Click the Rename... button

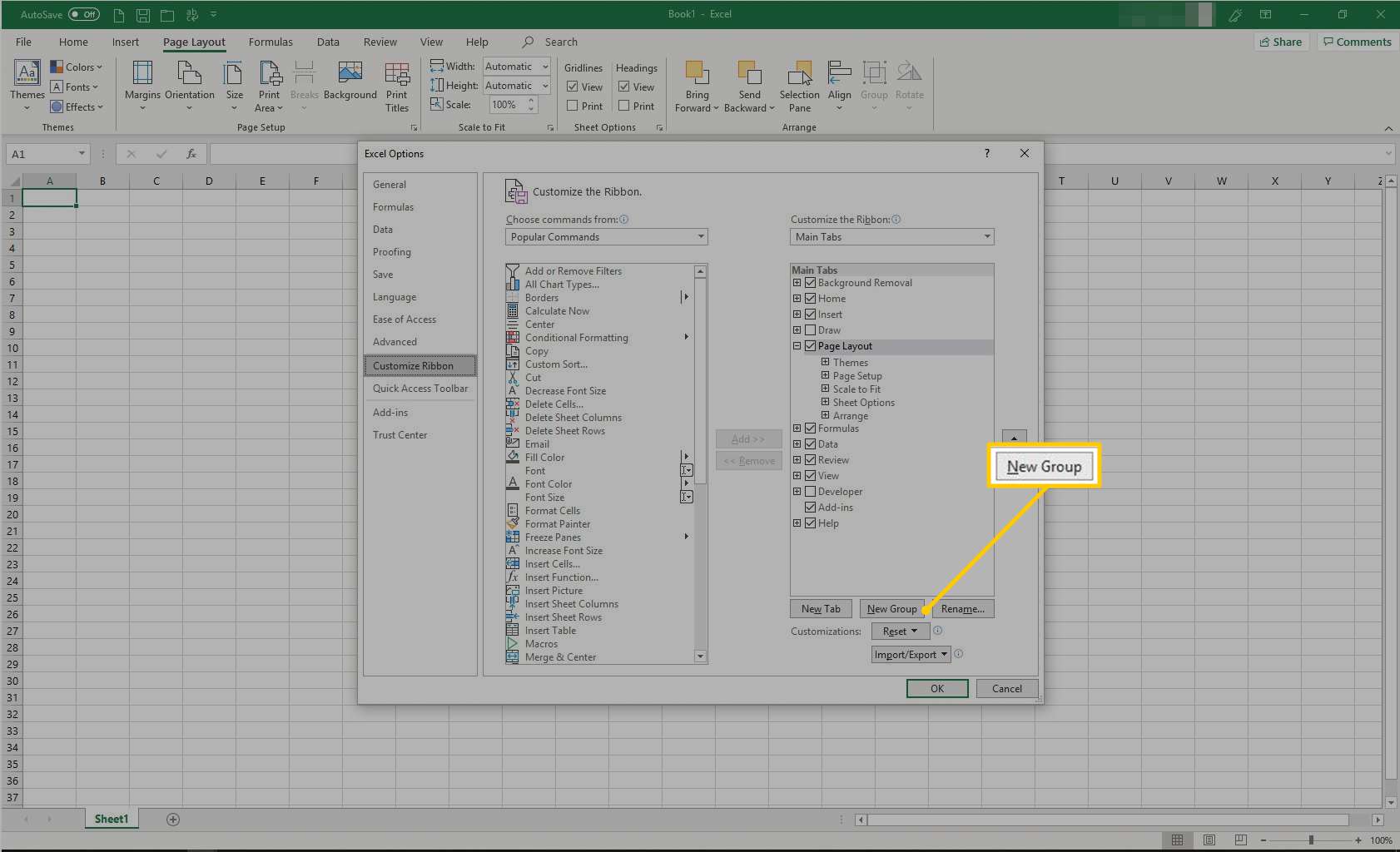tap(963, 609)
